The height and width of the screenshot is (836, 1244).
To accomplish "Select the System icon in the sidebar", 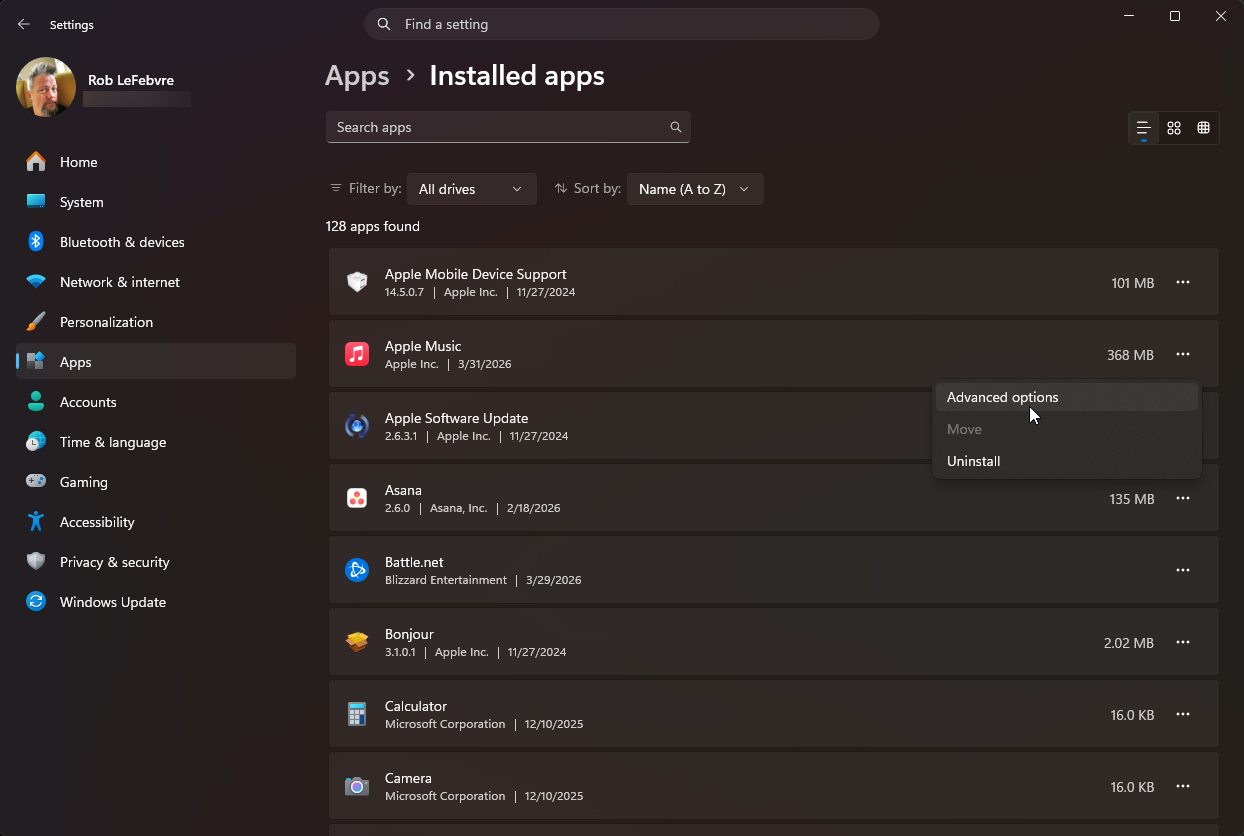I will point(36,202).
